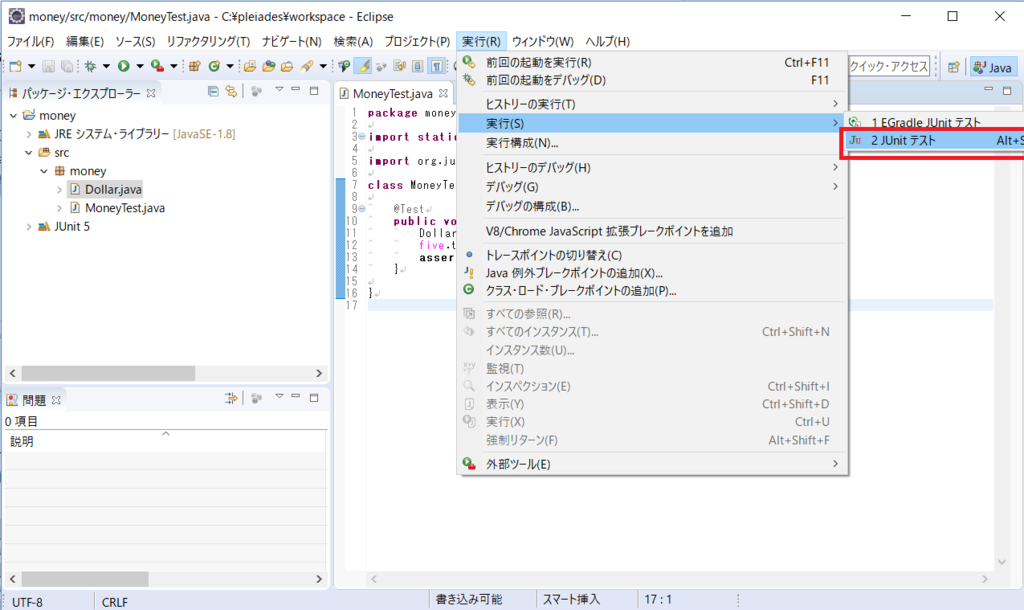Image resolution: width=1024 pixels, height=610 pixels.
Task: Minimize the Package Explorer view
Action: 296,89
